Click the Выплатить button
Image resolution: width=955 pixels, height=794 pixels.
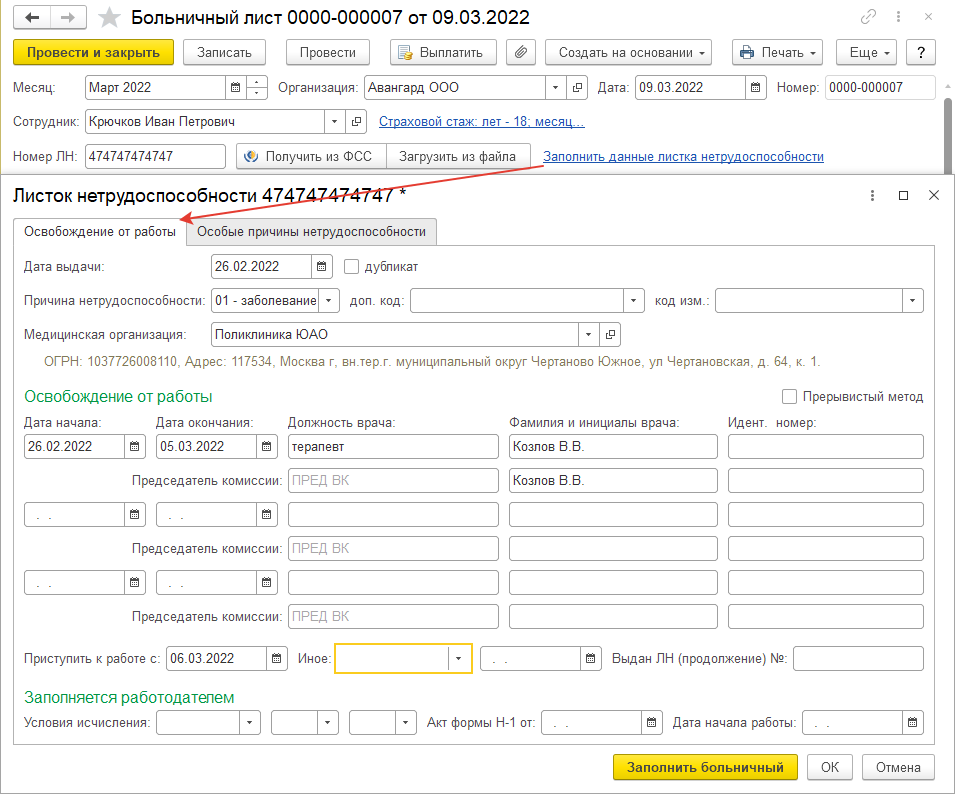(x=443, y=52)
